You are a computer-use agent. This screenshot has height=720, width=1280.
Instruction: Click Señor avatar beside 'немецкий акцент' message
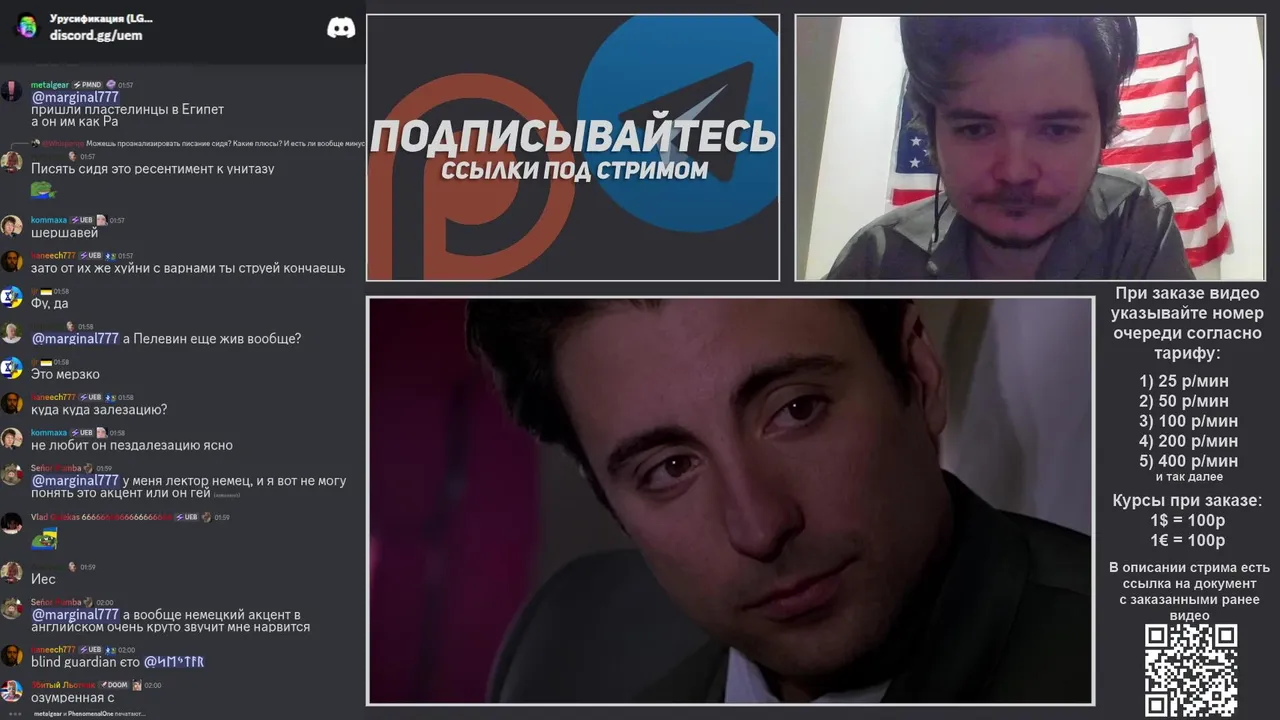[11, 608]
